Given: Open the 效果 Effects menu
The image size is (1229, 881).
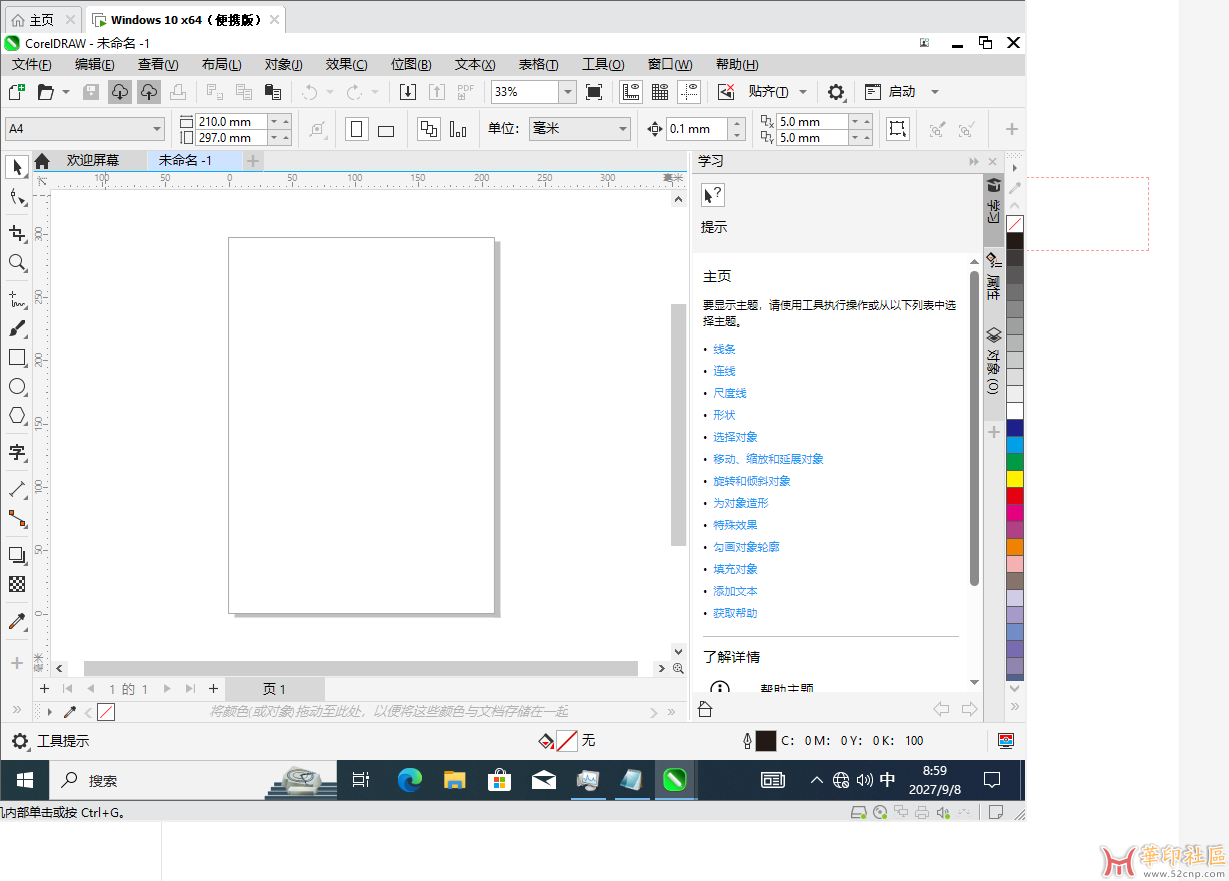Looking at the screenshot, I should pyautogui.click(x=346, y=64).
